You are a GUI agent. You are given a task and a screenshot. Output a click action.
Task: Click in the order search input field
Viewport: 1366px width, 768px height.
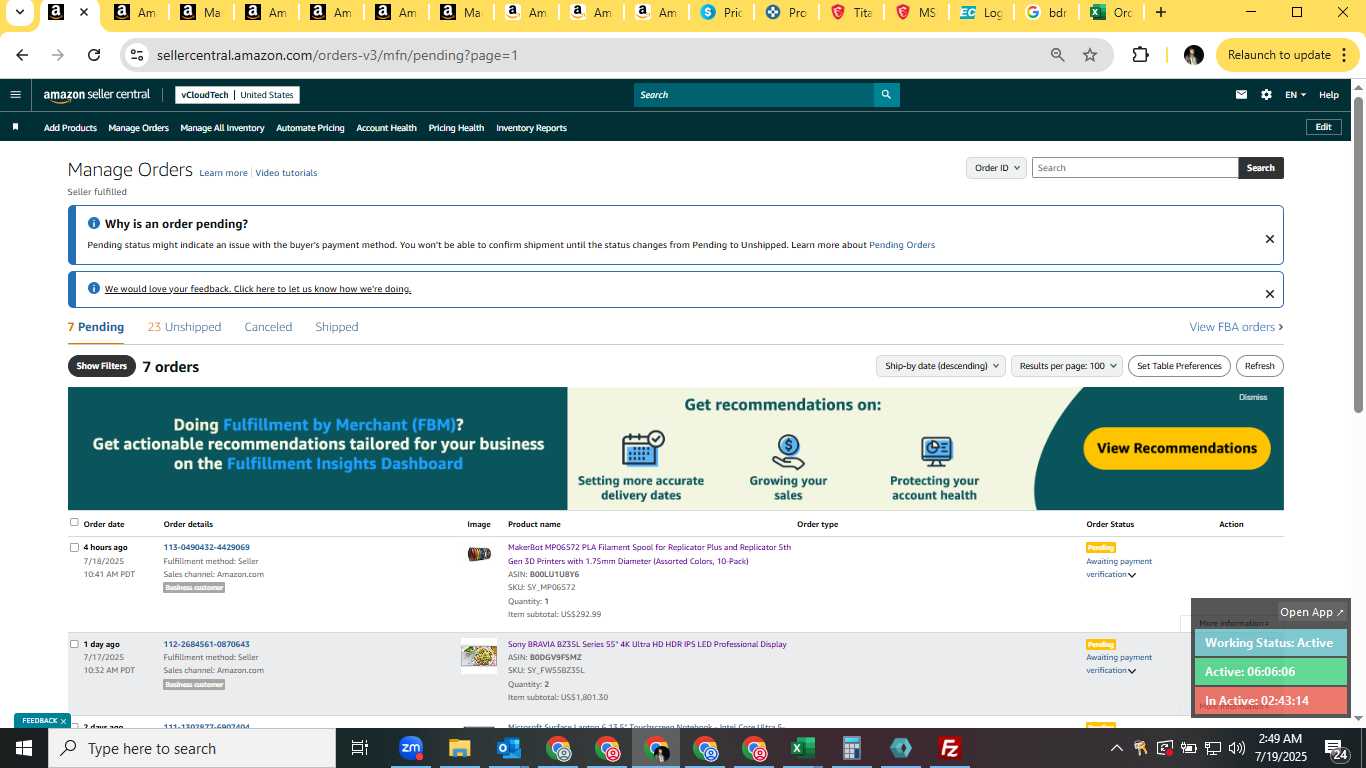click(1134, 168)
